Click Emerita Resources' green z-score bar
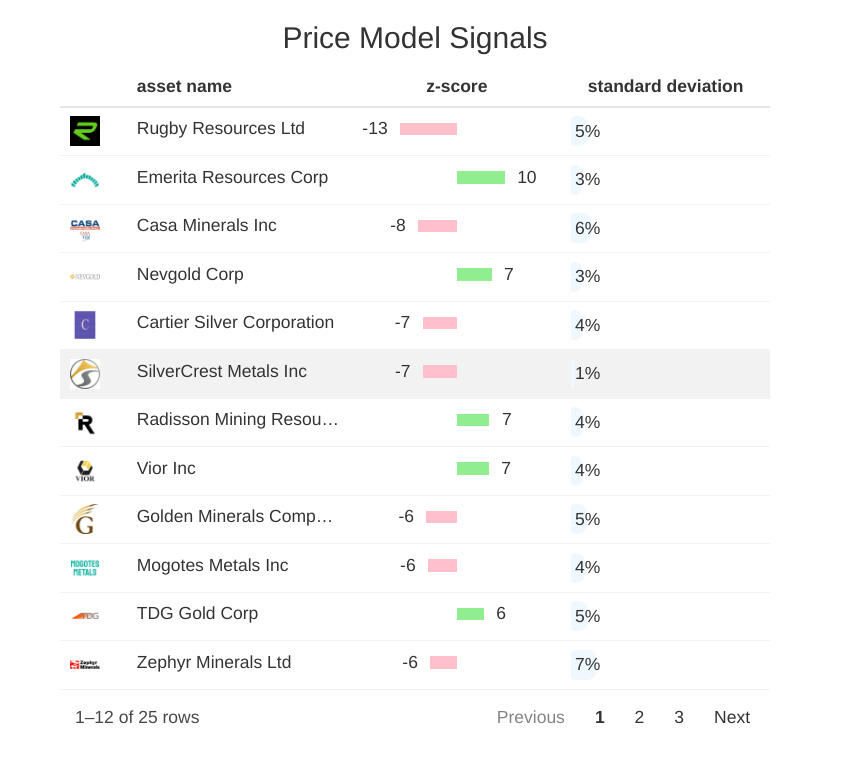Screen dimensions: 851x778 (481, 178)
